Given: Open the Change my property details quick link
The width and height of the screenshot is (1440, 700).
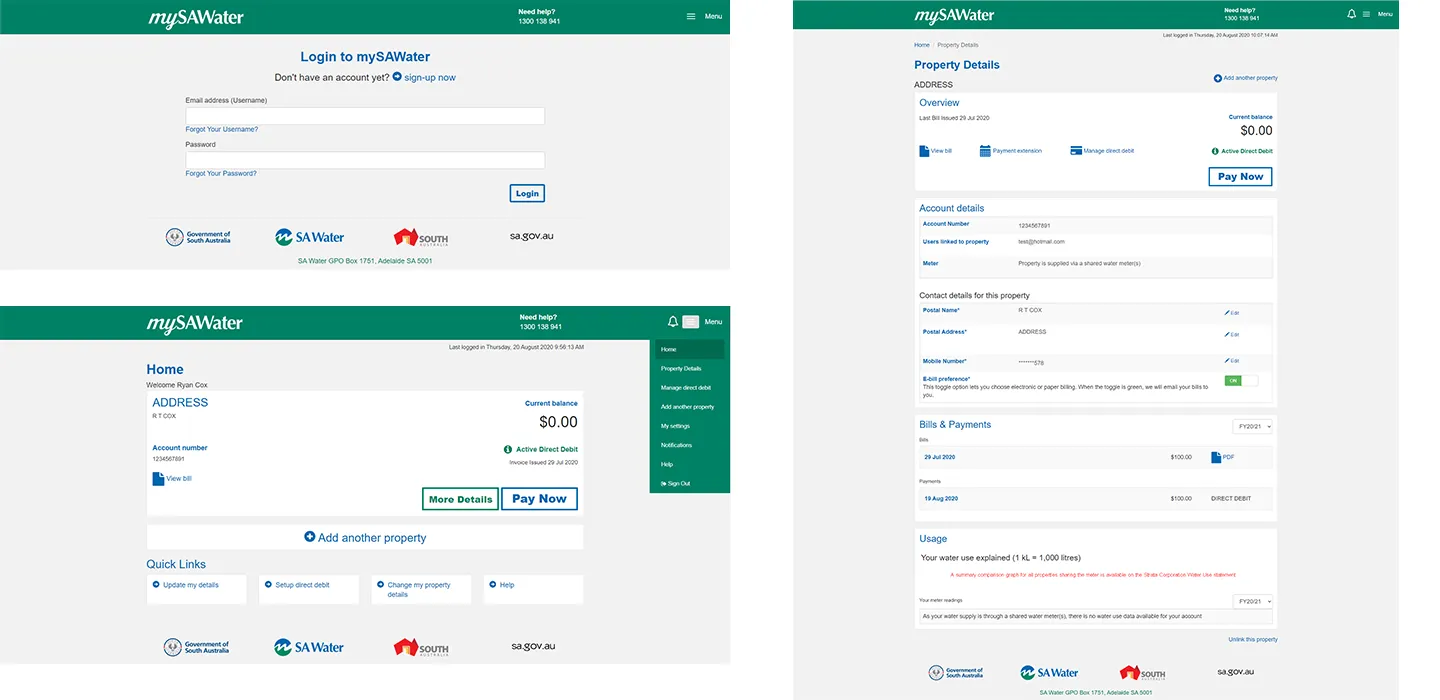Looking at the screenshot, I should coord(421,589).
